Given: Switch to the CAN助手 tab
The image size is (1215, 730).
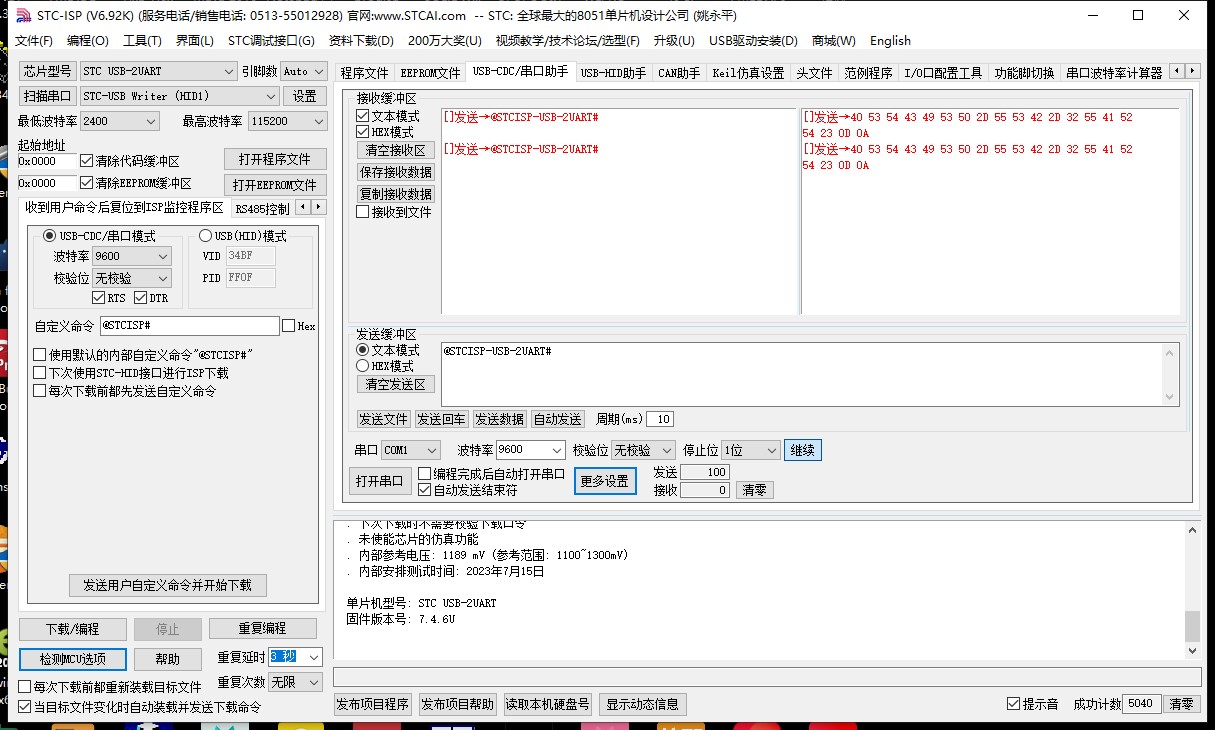Looking at the screenshot, I should [679, 73].
